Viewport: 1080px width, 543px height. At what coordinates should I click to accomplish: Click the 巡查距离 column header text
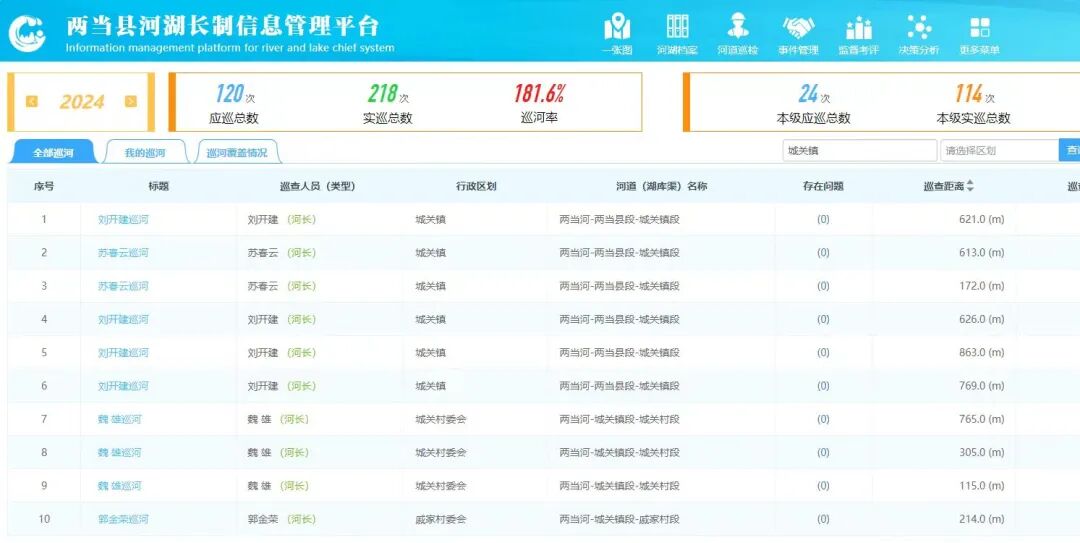click(944, 186)
